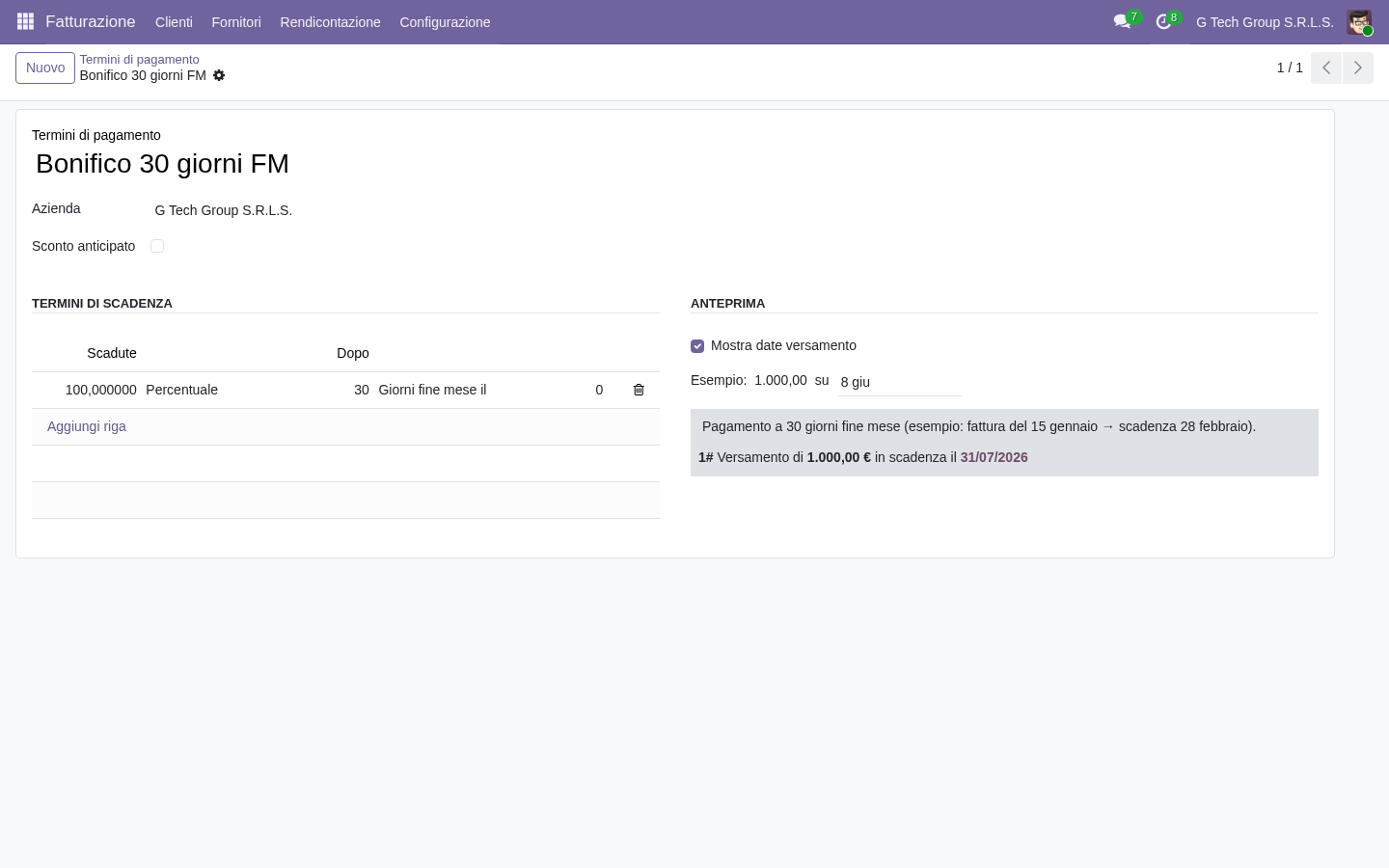1389x868 pixels.
Task: Go to Fatturazione app home
Action: 91,21
